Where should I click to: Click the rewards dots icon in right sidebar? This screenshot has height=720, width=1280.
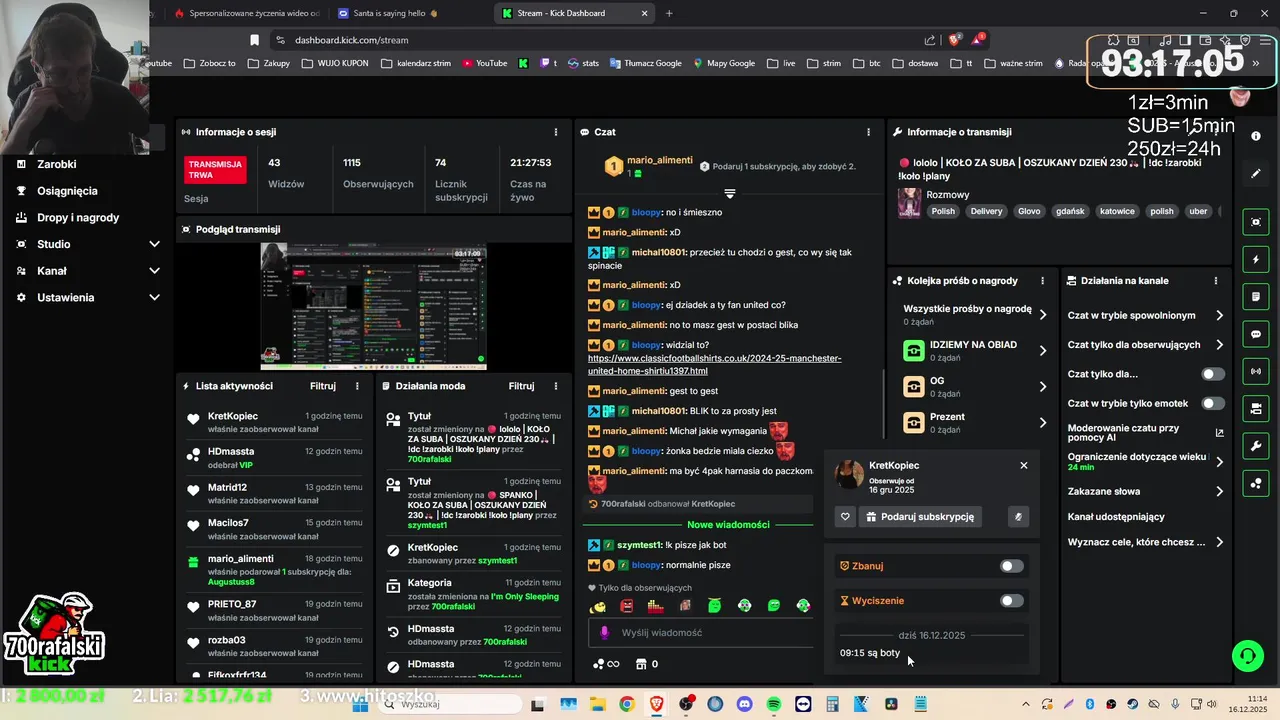pos(1256,484)
